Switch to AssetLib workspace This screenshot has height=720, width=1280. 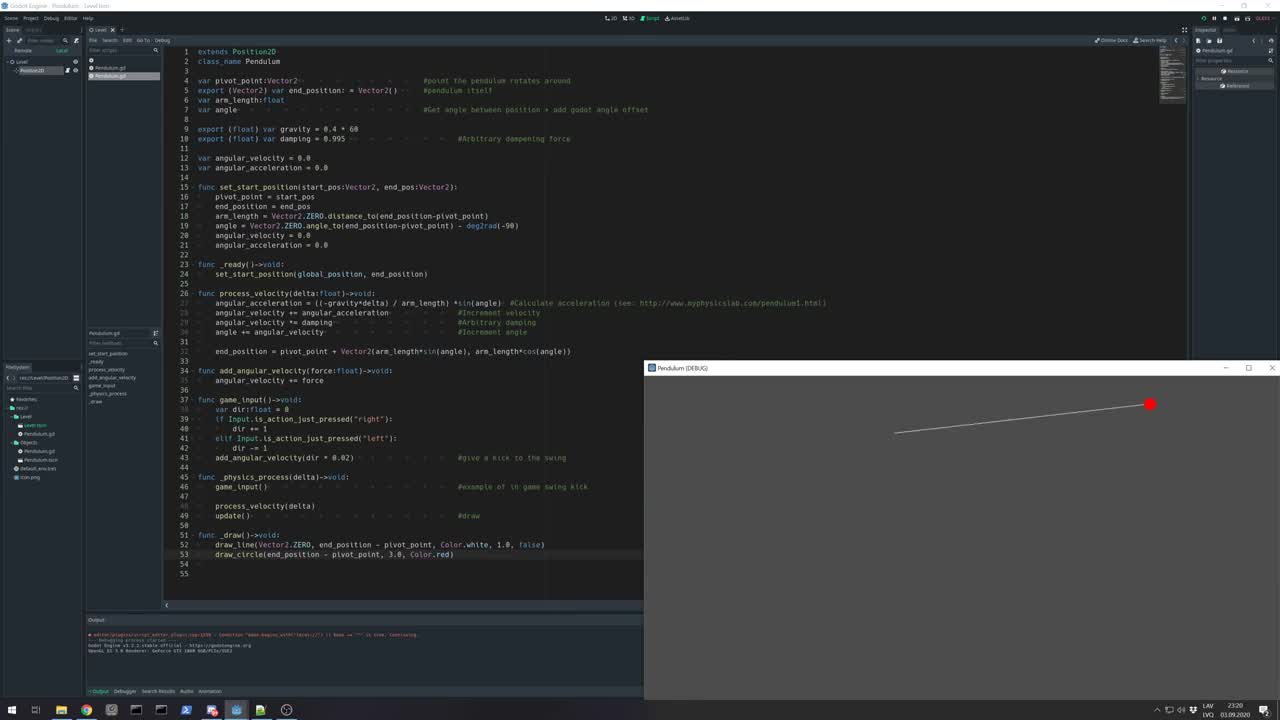(677, 18)
